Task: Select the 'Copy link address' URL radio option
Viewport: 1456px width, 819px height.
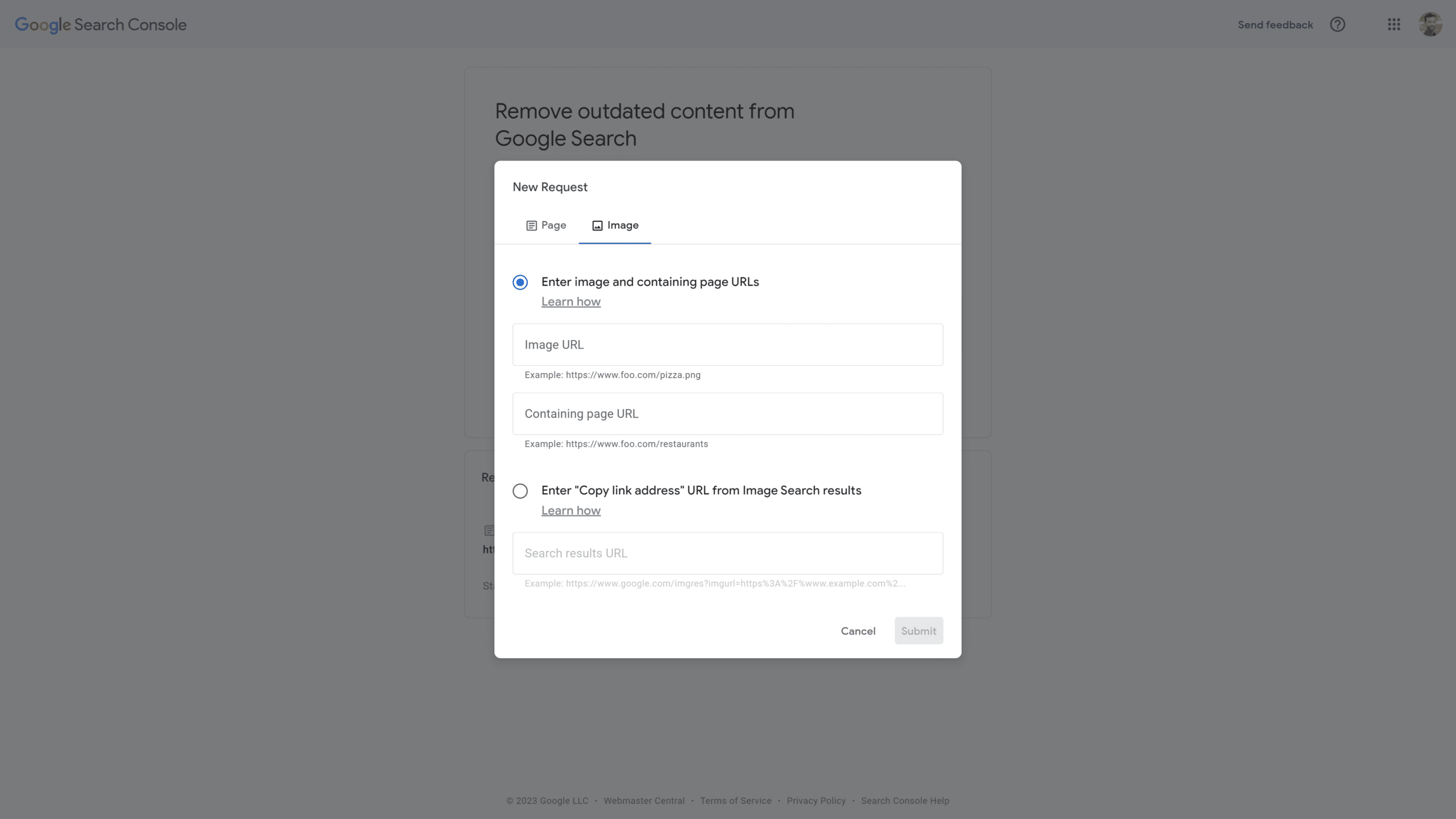Action: coord(520,491)
